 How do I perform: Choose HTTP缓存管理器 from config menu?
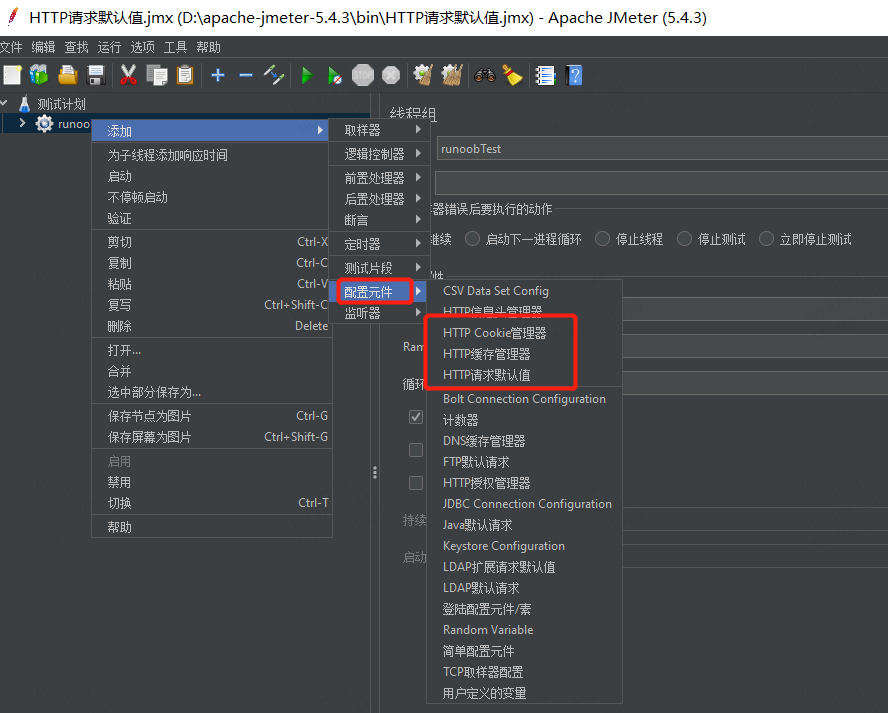pos(524,354)
